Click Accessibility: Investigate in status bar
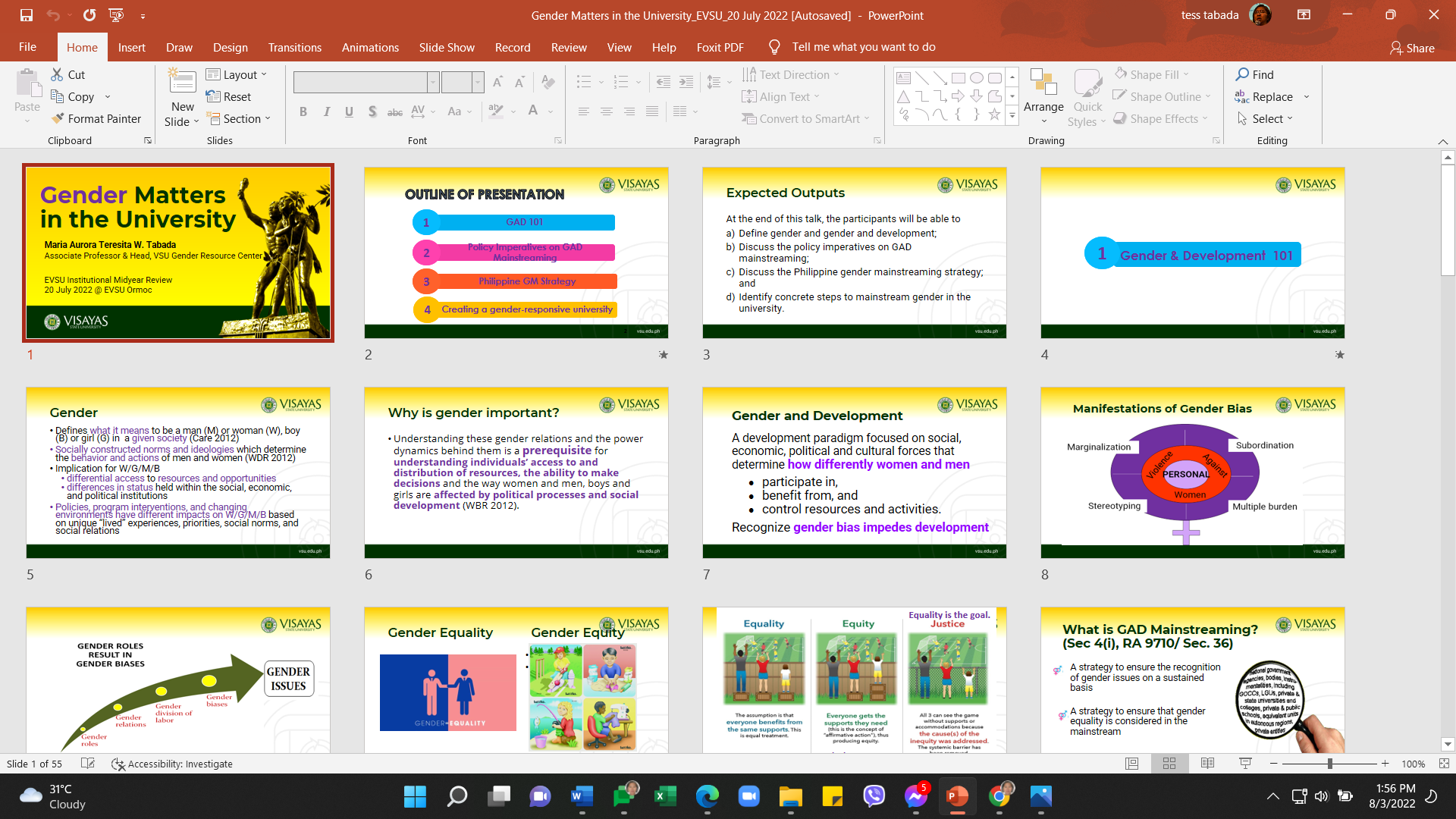Screen dimensions: 1456x819 172,764
